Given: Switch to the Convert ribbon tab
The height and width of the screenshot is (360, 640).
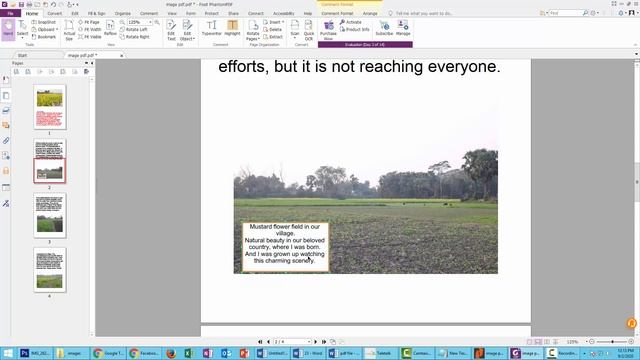Looking at the screenshot, I should [55, 13].
